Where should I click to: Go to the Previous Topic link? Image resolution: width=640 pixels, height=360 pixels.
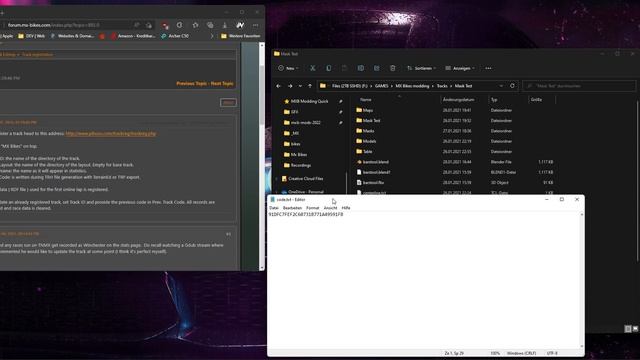[x=191, y=84]
